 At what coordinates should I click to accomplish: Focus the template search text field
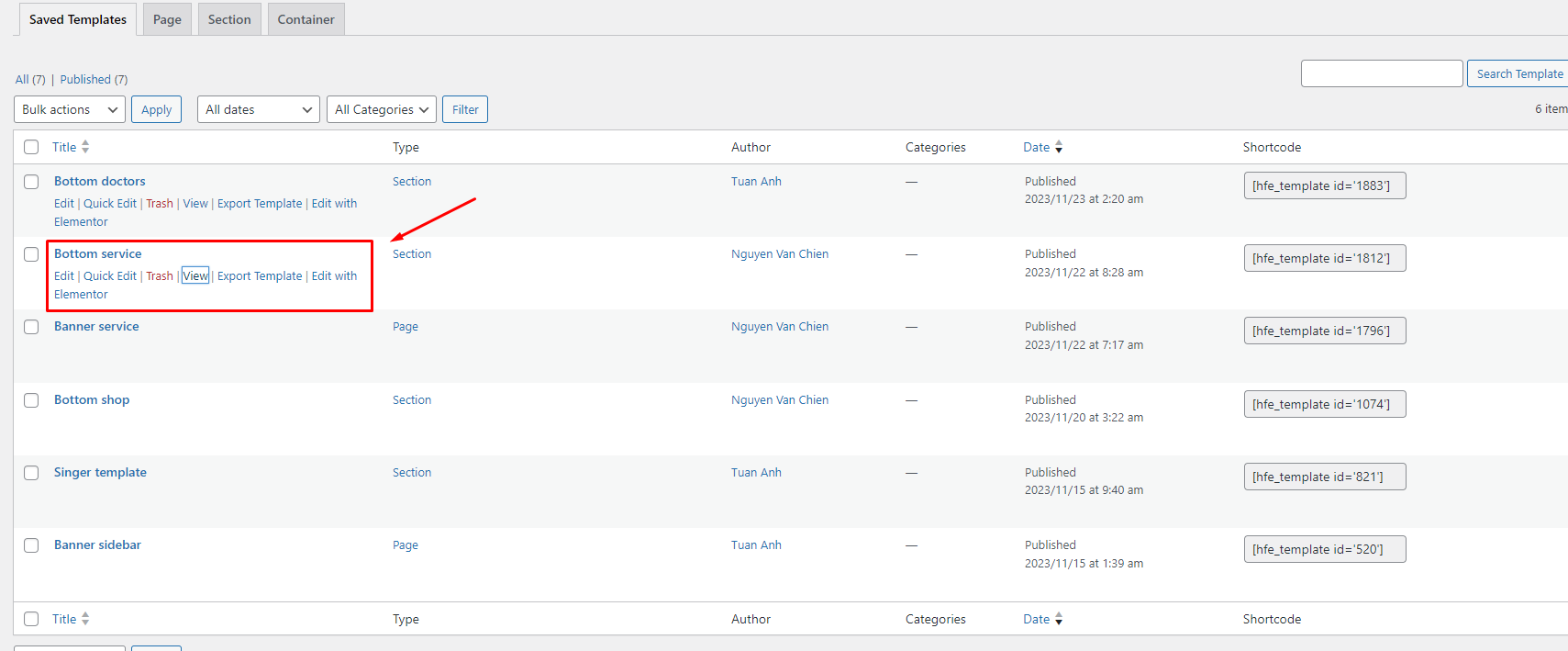(x=1381, y=73)
